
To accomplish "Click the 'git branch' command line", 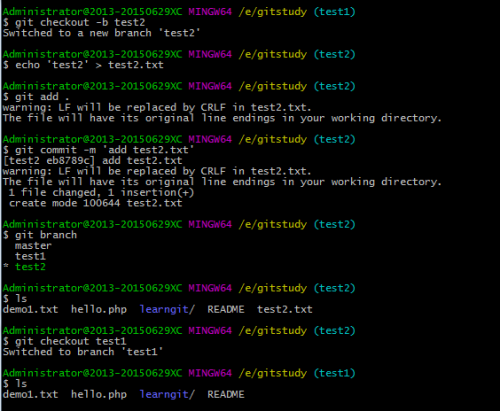I will pyautogui.click(x=40, y=235).
